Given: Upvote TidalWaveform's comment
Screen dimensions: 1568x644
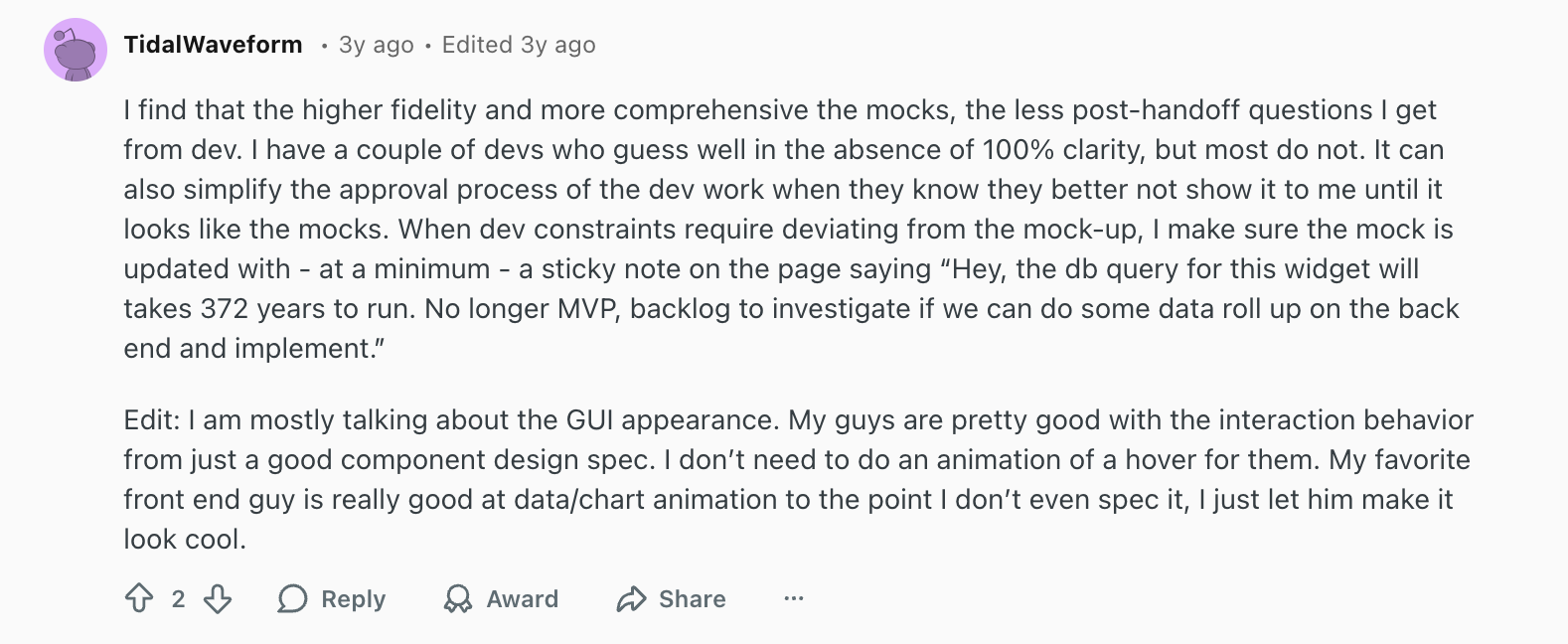Looking at the screenshot, I should point(139,598).
